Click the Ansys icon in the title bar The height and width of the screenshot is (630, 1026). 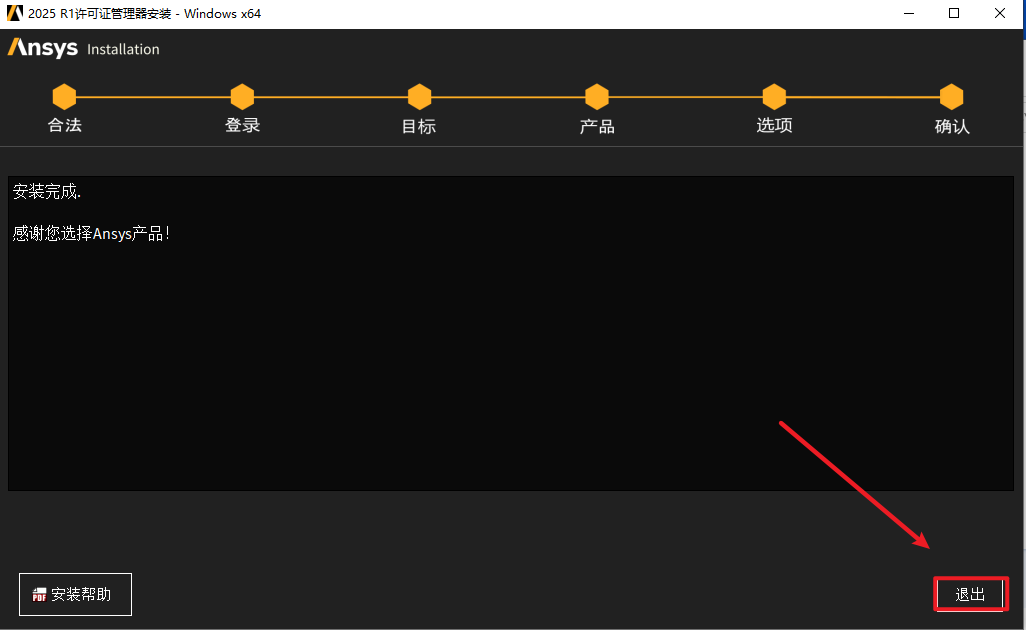pos(14,13)
